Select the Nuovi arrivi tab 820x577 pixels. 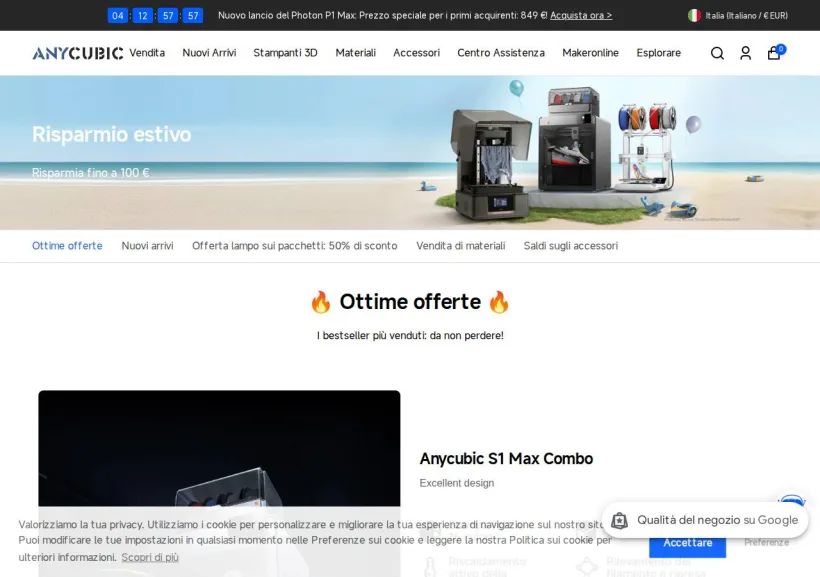[147, 246]
